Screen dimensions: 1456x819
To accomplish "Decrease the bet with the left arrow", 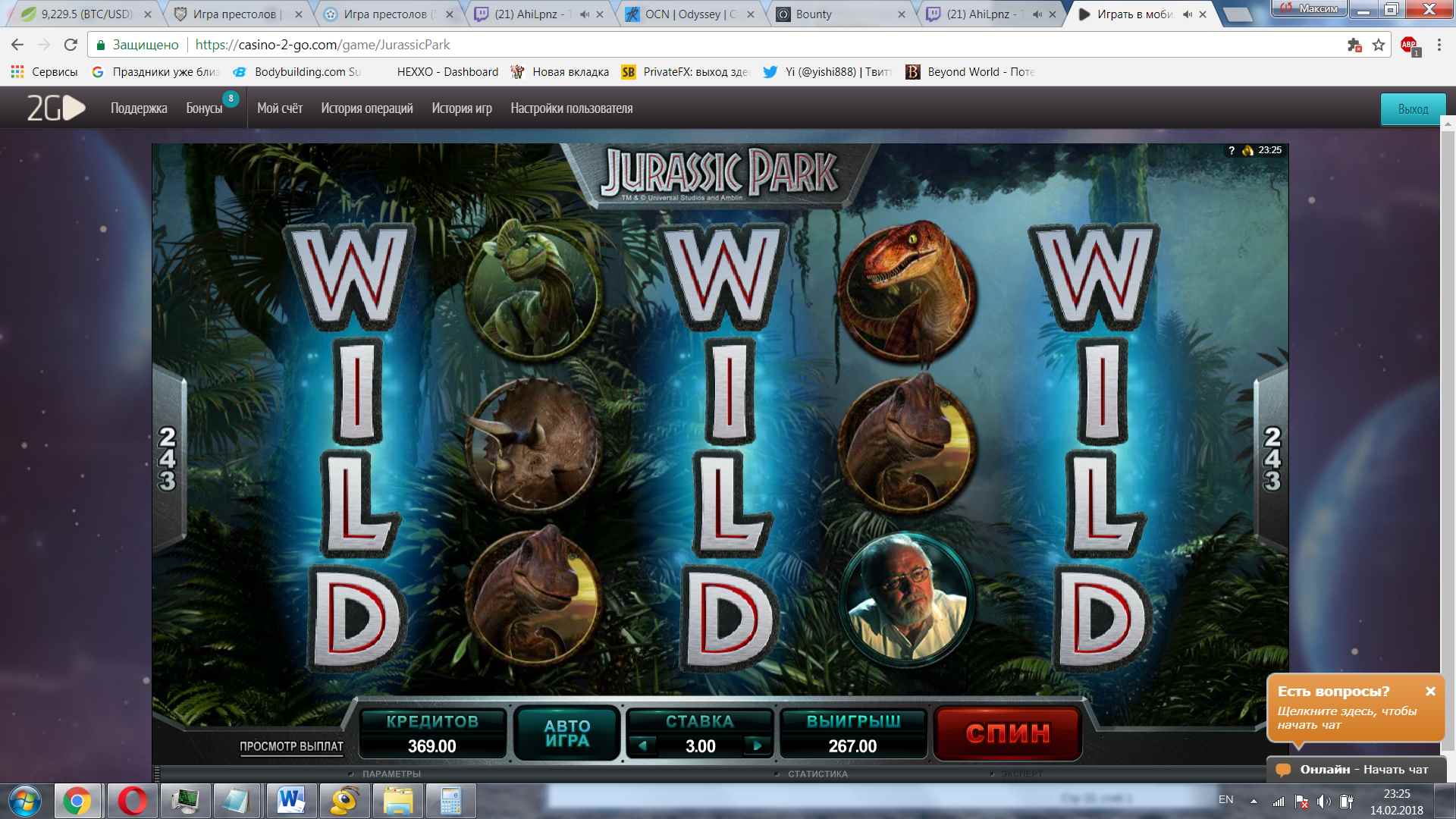I will (643, 745).
